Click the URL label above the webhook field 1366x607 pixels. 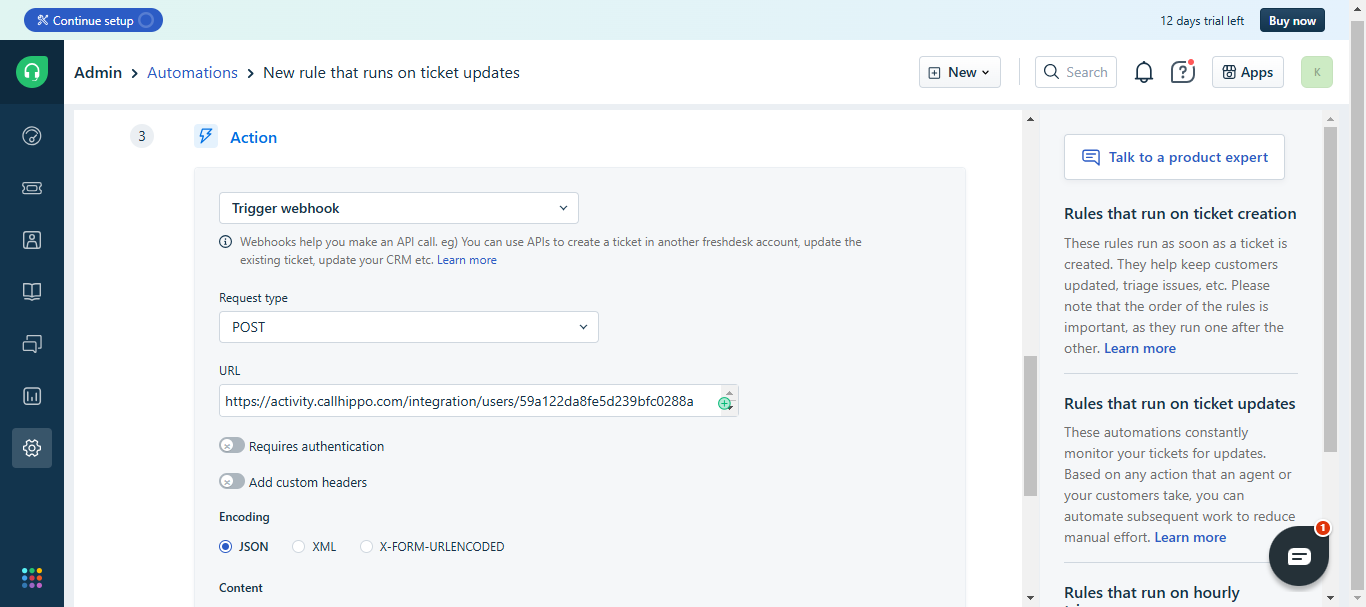point(230,371)
